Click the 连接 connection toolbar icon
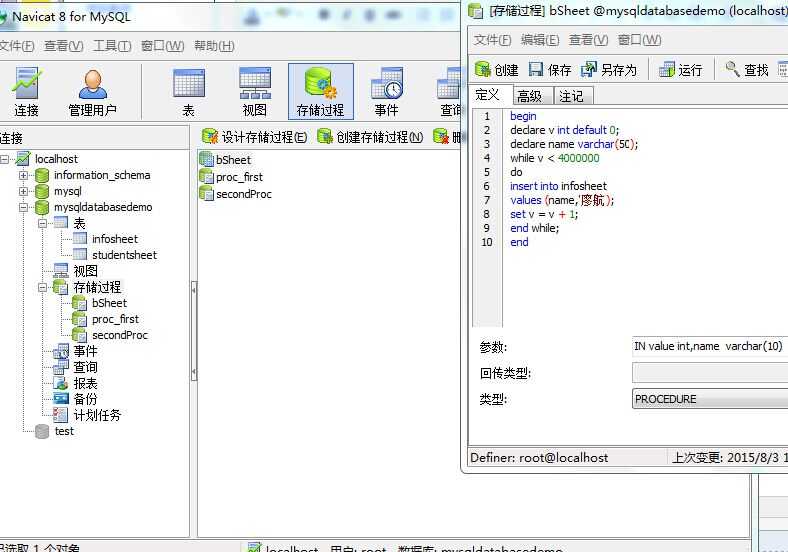Viewport: 788px width, 552px height. coord(26,92)
